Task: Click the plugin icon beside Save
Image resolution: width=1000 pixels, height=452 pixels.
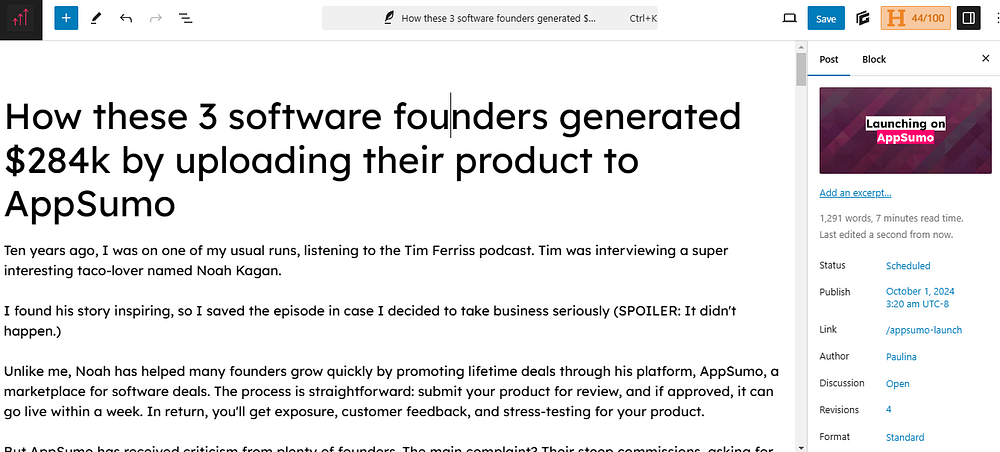Action: [x=863, y=18]
